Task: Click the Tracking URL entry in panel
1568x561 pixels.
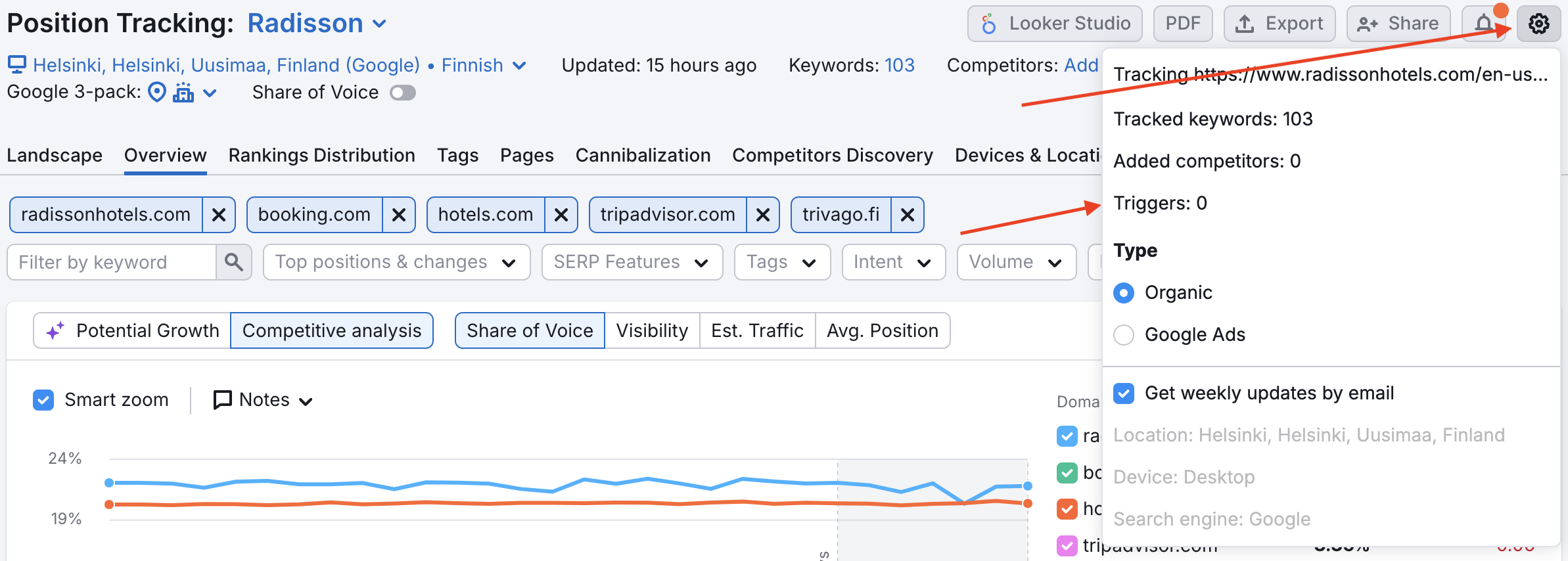Action: point(1331,75)
